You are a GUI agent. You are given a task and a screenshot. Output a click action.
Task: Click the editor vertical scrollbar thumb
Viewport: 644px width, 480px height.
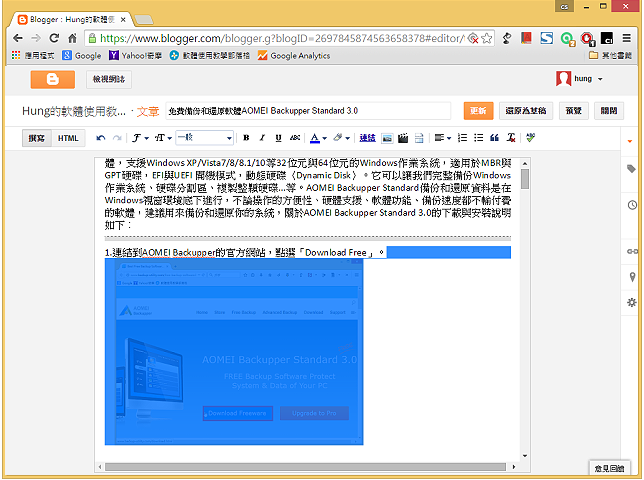point(525,179)
